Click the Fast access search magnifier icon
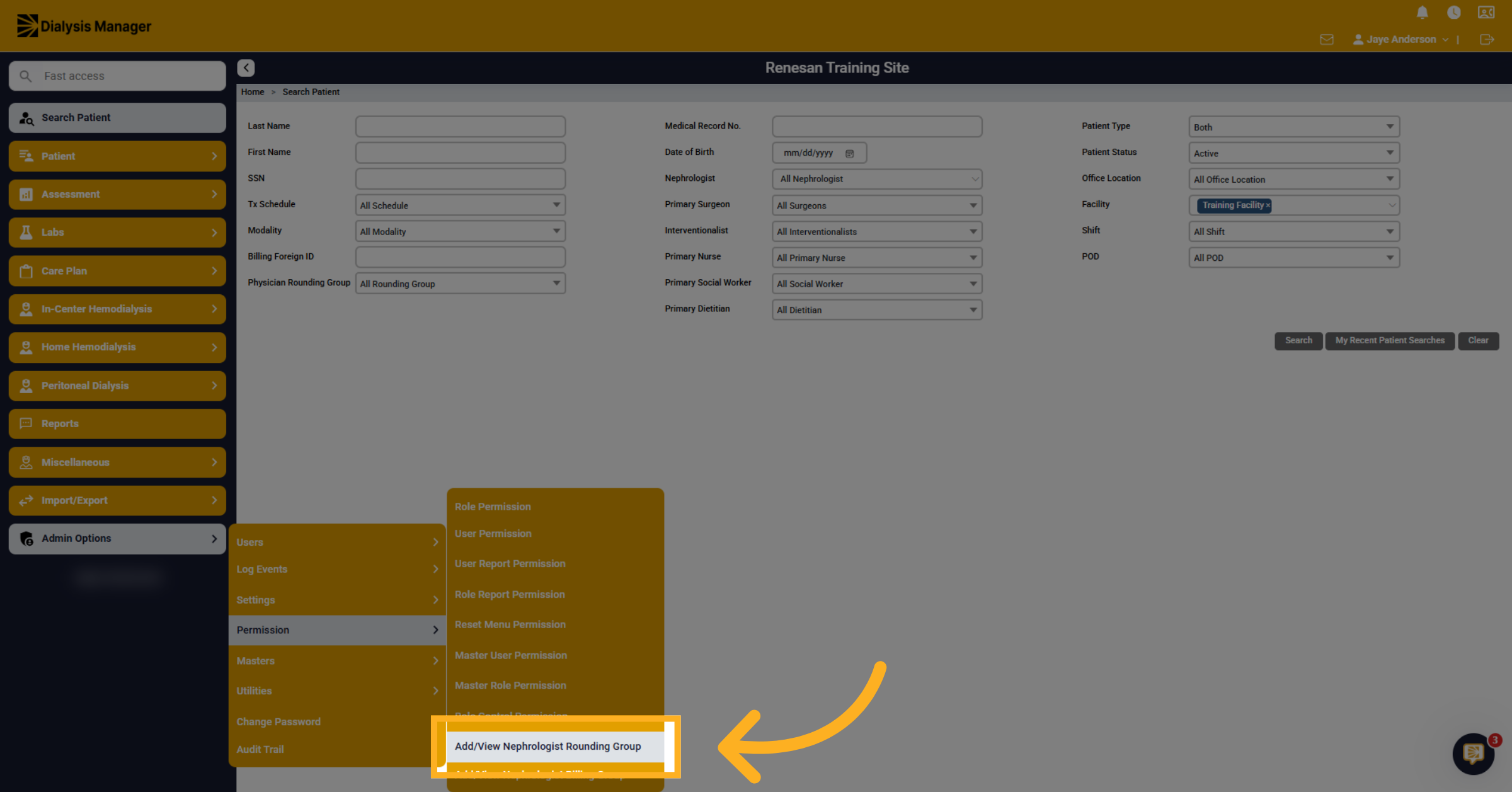This screenshot has width=1512, height=792. point(25,76)
